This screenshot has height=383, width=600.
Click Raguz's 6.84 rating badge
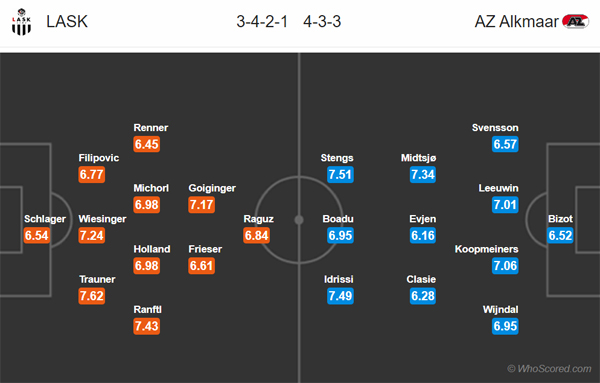[x=256, y=235]
